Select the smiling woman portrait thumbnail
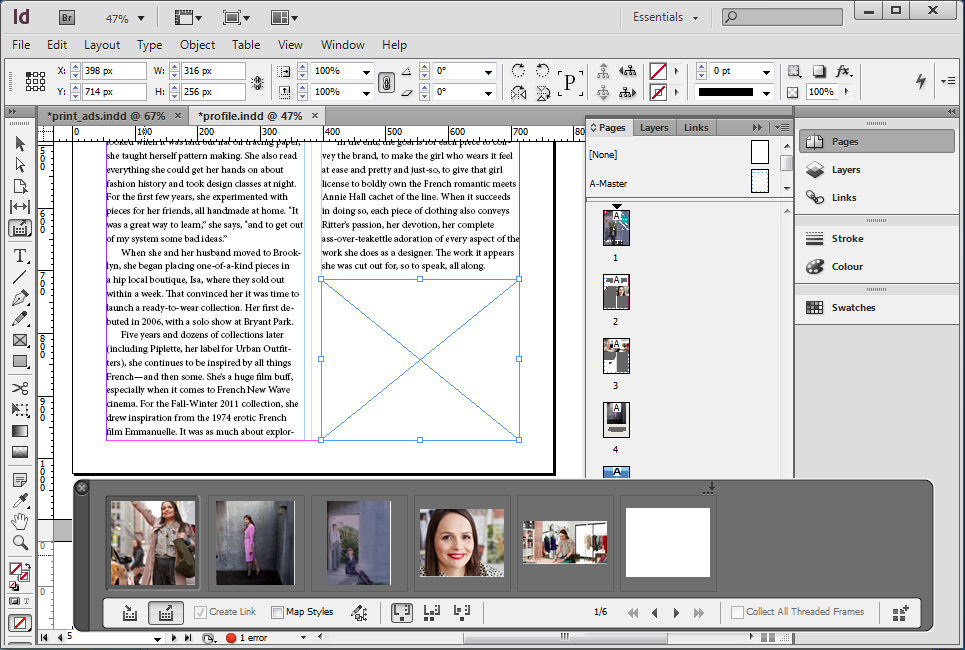The height and width of the screenshot is (650, 965). (x=461, y=542)
